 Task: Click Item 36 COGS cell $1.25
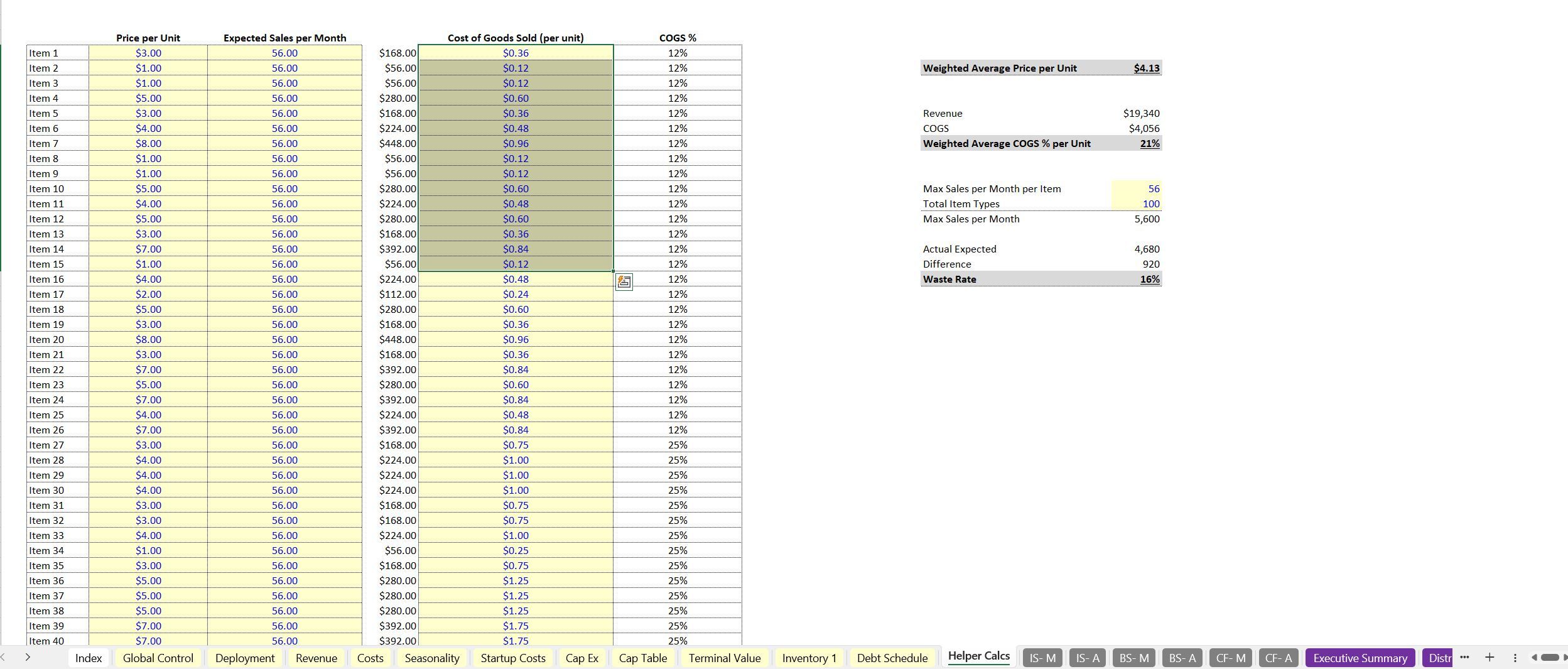point(516,580)
